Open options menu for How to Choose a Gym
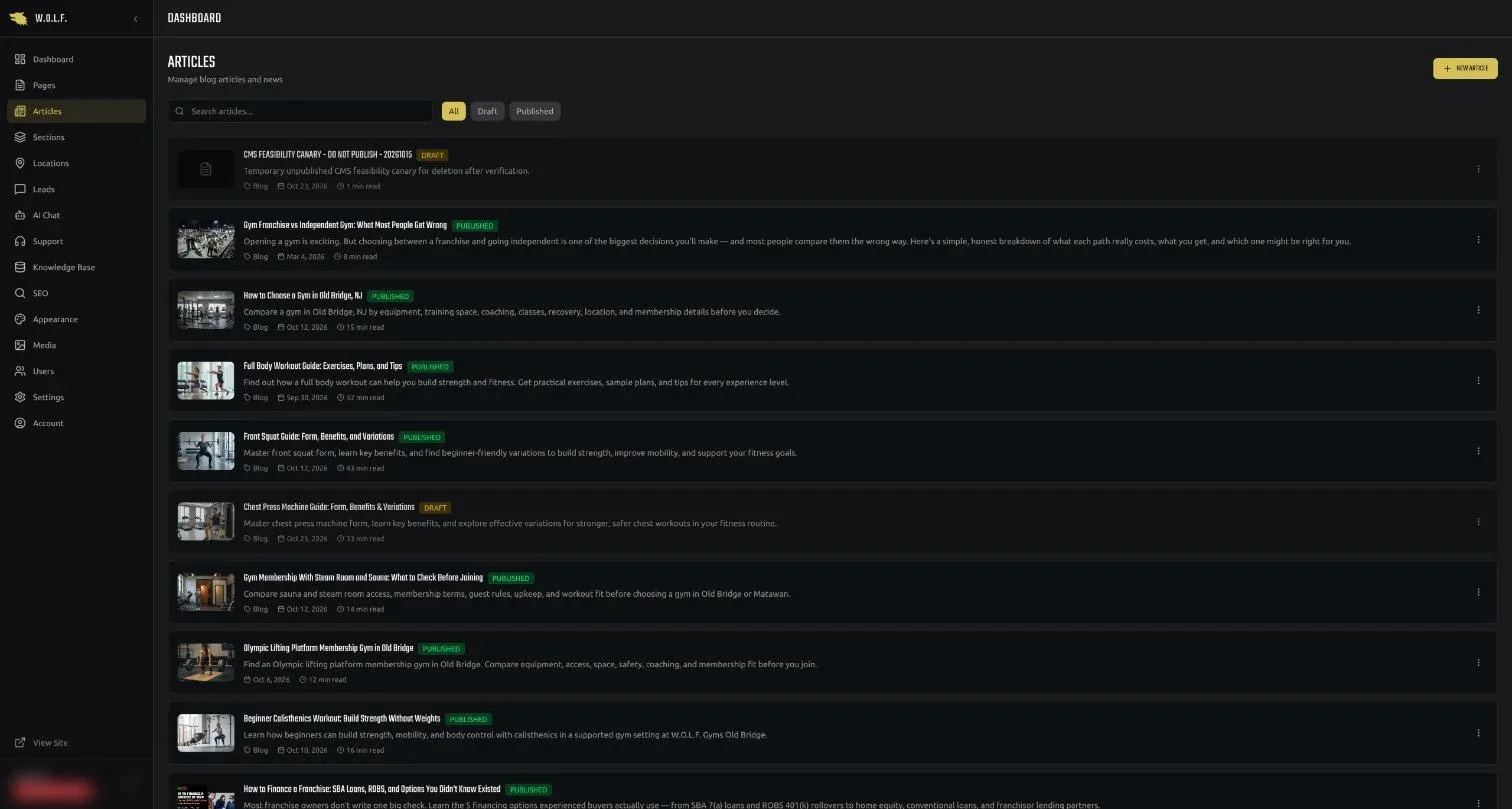The width and height of the screenshot is (1512, 809). tap(1478, 310)
